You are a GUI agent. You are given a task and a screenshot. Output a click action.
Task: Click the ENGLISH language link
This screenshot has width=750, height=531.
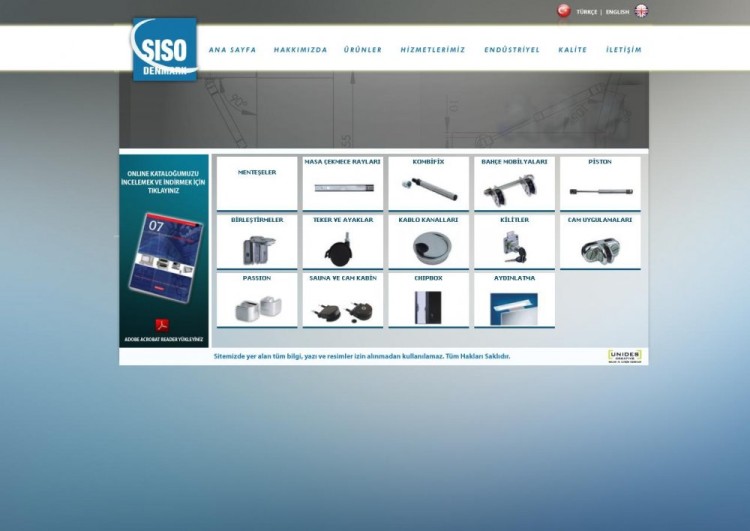click(x=617, y=12)
